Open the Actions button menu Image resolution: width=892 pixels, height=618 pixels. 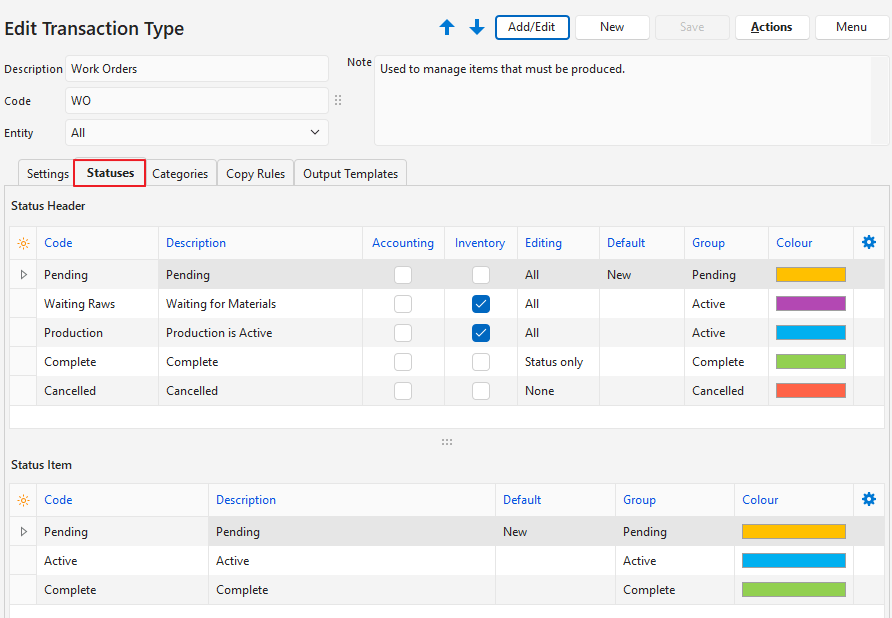(x=771, y=27)
